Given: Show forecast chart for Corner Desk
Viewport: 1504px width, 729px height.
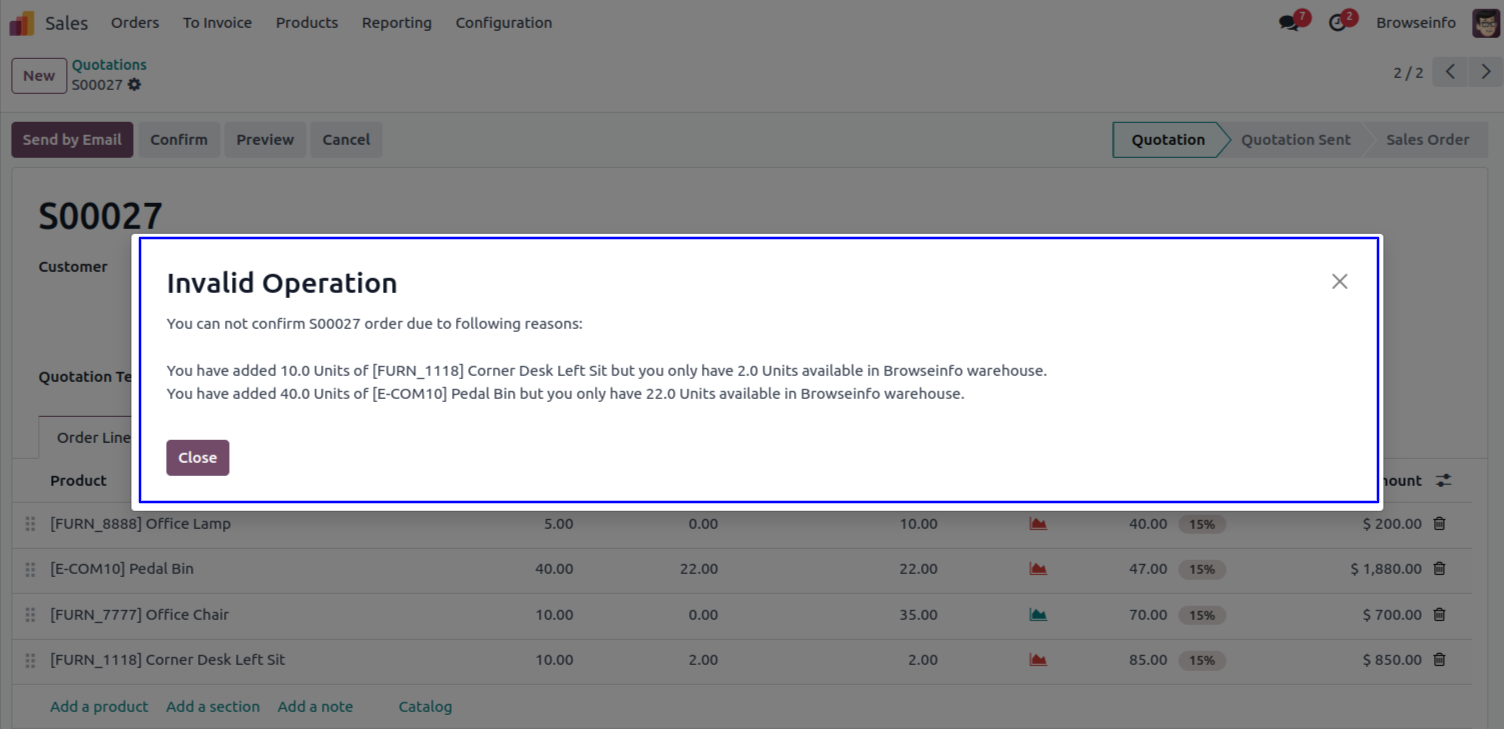Looking at the screenshot, I should (1038, 660).
